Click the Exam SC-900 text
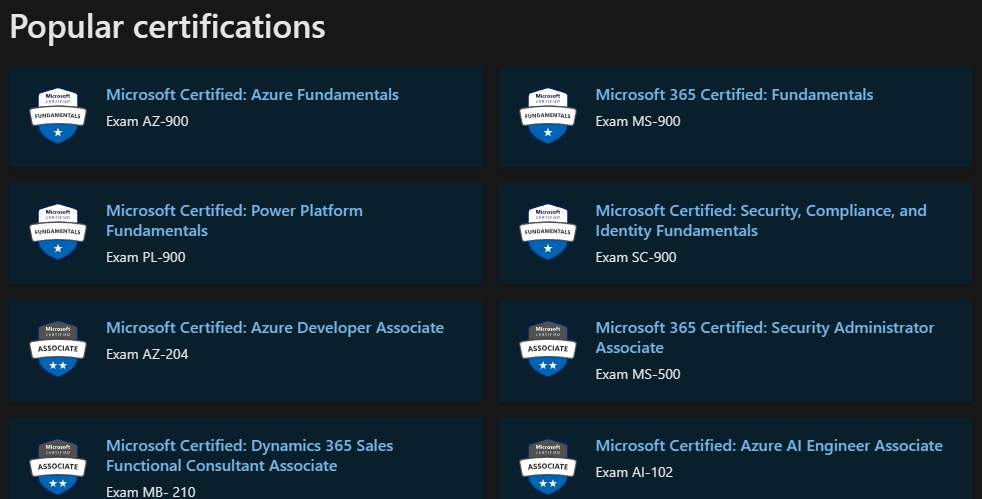 tap(636, 258)
